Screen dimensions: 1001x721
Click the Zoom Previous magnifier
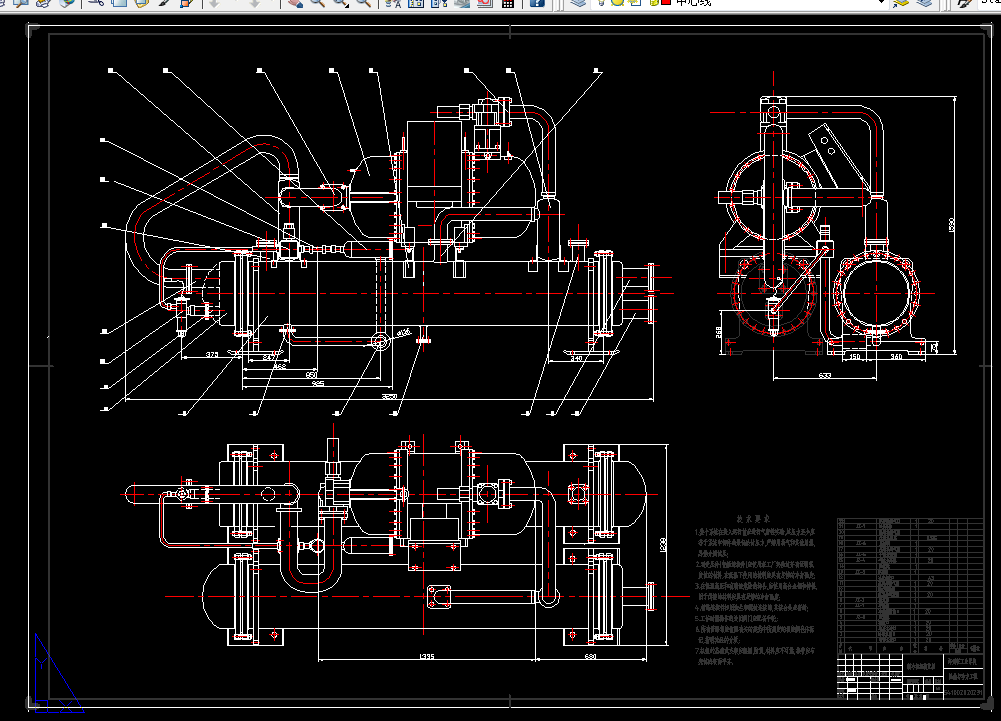[x=363, y=3]
